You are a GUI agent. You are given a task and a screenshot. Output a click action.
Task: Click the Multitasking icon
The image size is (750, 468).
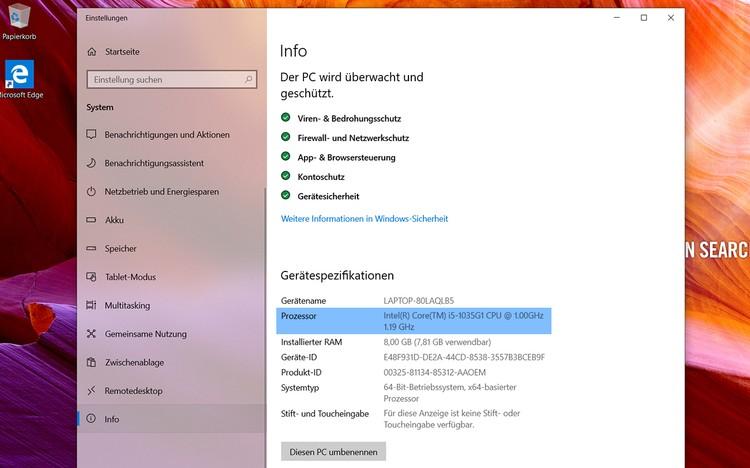pyautogui.click(x=92, y=305)
